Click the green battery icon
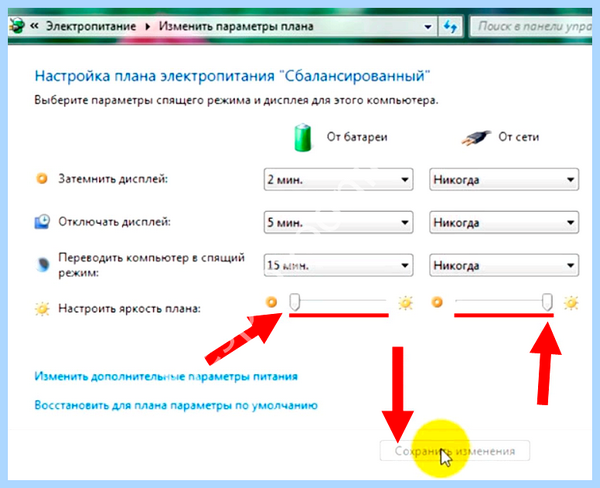This screenshot has width=600, height=488. (x=303, y=137)
